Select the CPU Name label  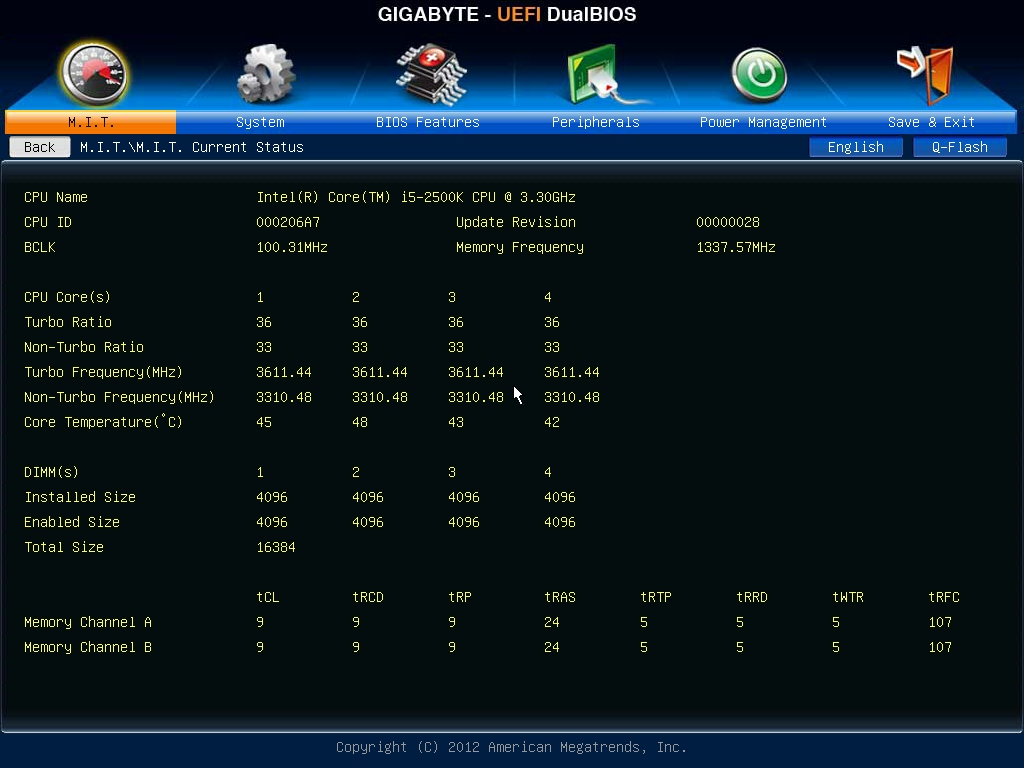[x=56, y=197]
